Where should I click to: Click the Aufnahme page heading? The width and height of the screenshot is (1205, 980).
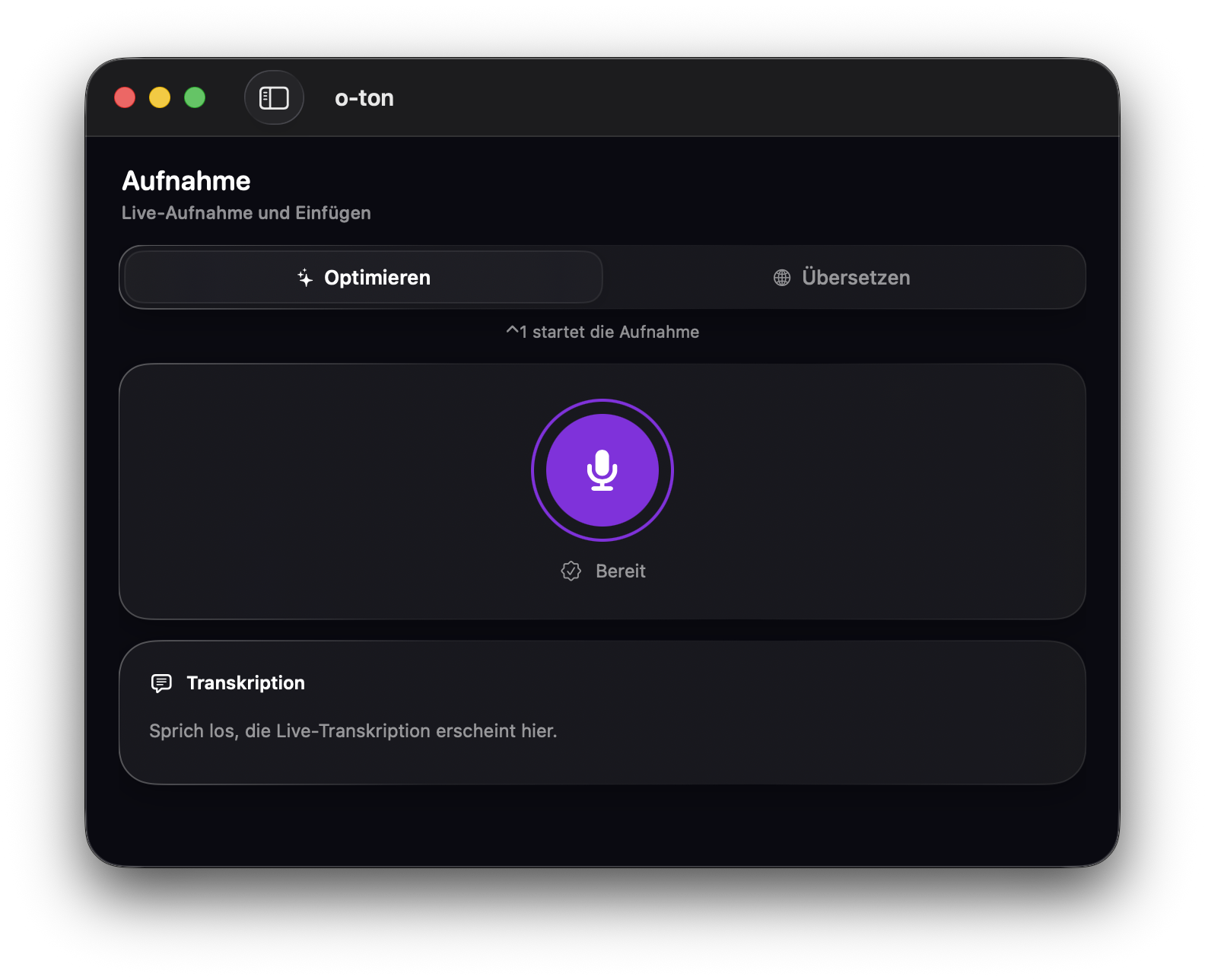(185, 181)
